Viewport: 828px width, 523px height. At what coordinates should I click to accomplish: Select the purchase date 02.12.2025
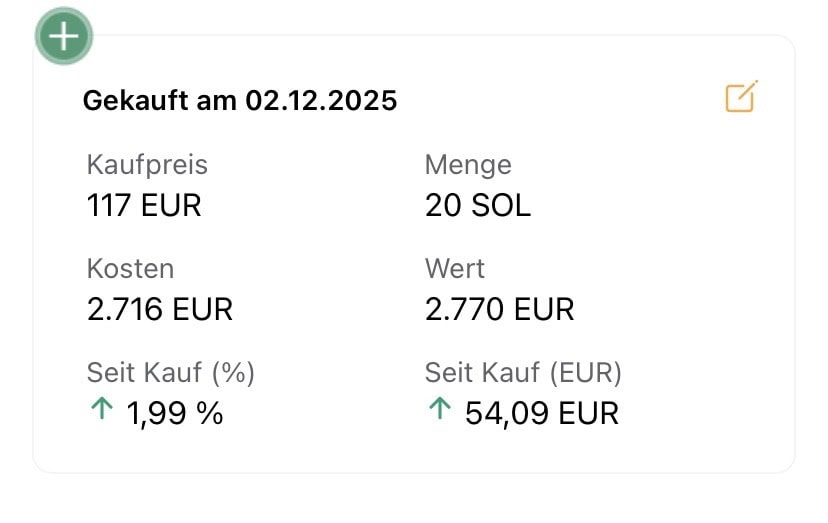click(x=321, y=101)
